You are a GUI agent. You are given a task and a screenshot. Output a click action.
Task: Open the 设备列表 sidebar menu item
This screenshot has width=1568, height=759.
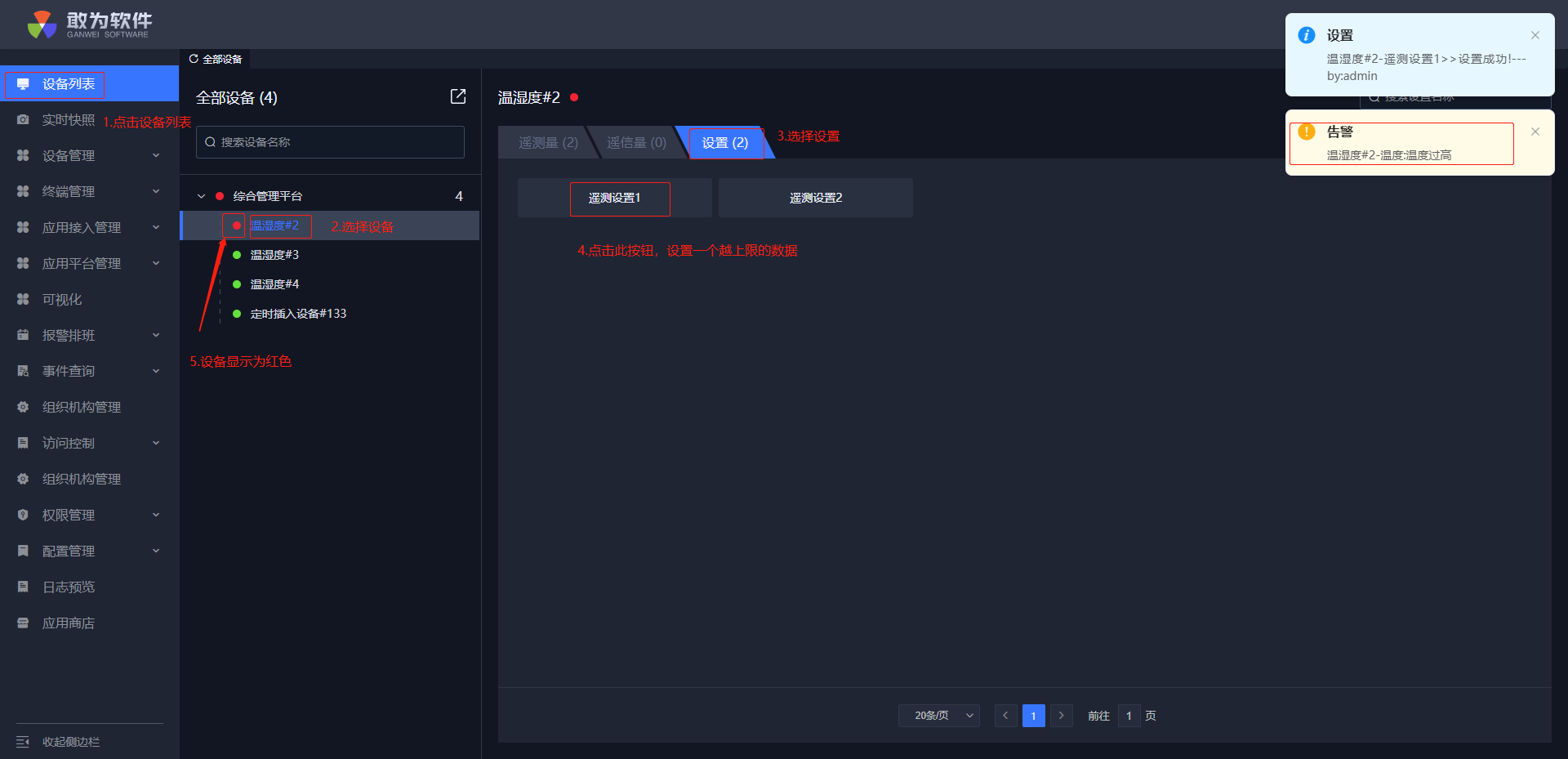(x=89, y=84)
